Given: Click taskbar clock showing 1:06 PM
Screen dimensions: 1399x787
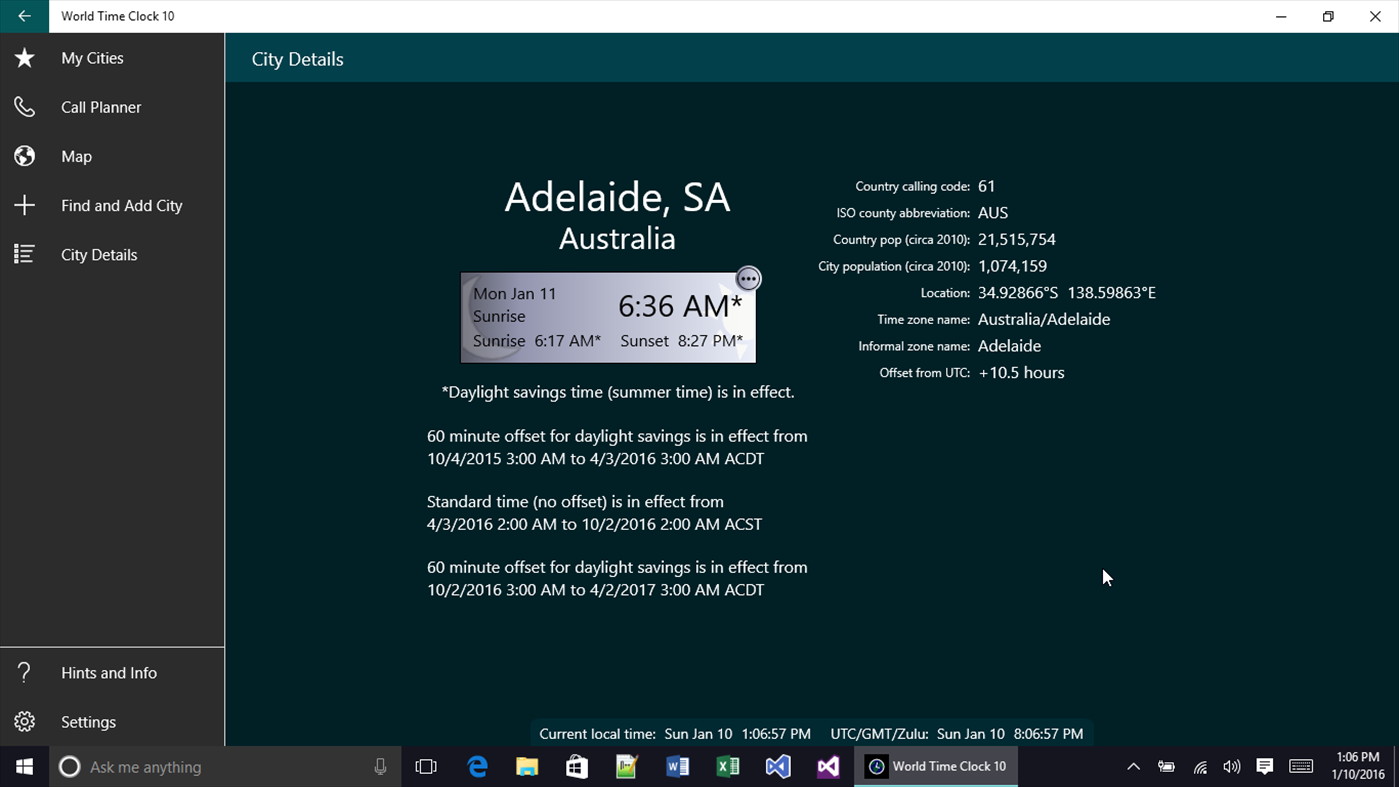Looking at the screenshot, I should (1357, 767).
